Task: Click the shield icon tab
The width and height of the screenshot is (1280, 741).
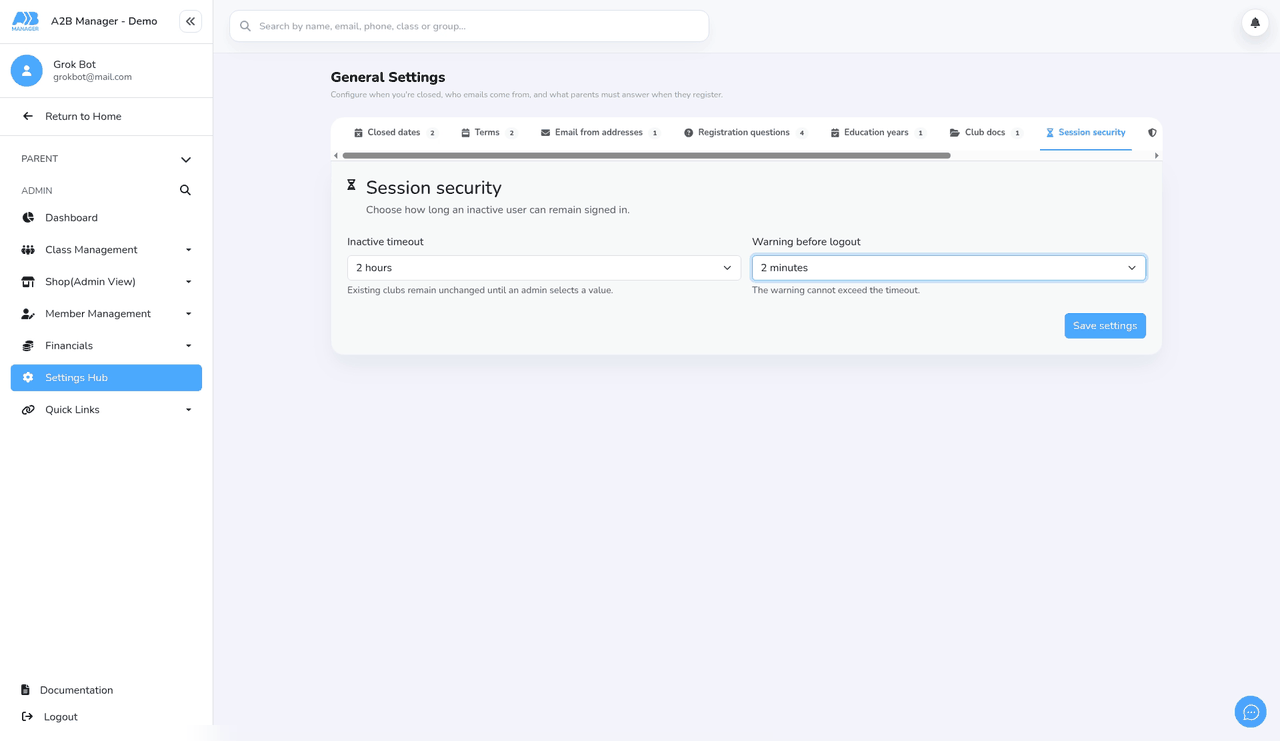Action: tap(1152, 132)
